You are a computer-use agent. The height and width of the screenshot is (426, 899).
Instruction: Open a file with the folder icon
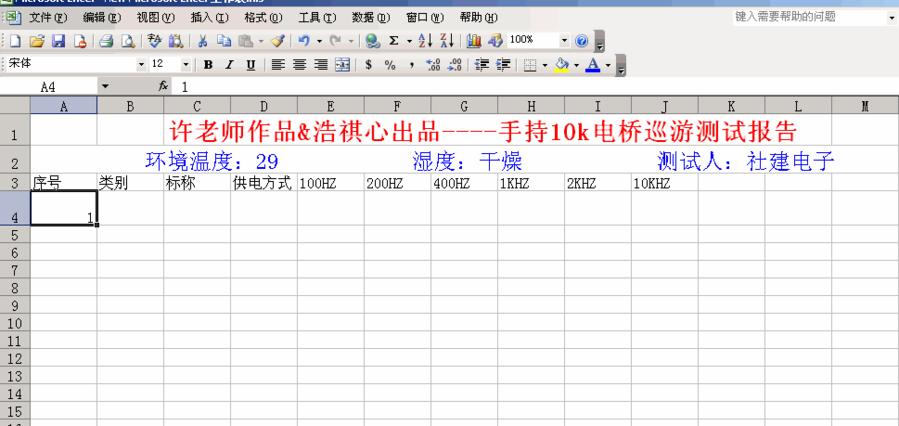tap(37, 41)
